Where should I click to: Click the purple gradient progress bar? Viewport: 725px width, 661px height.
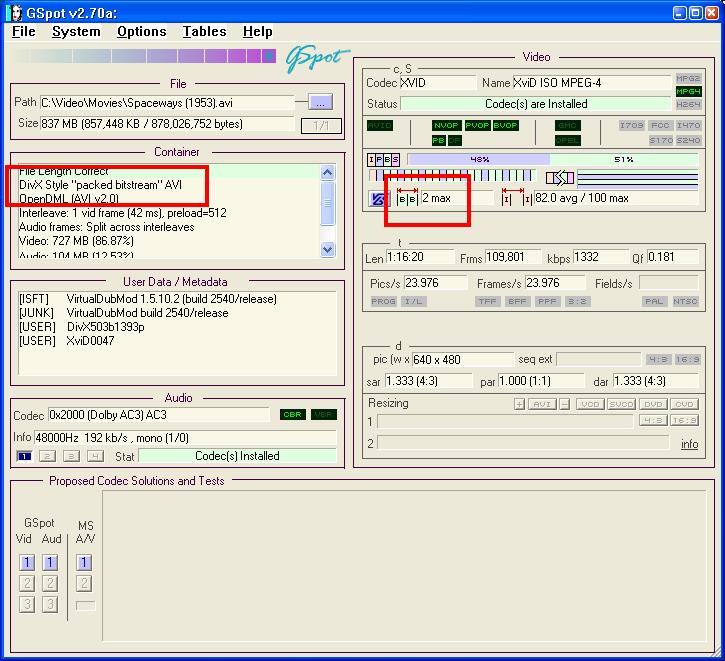[146, 56]
